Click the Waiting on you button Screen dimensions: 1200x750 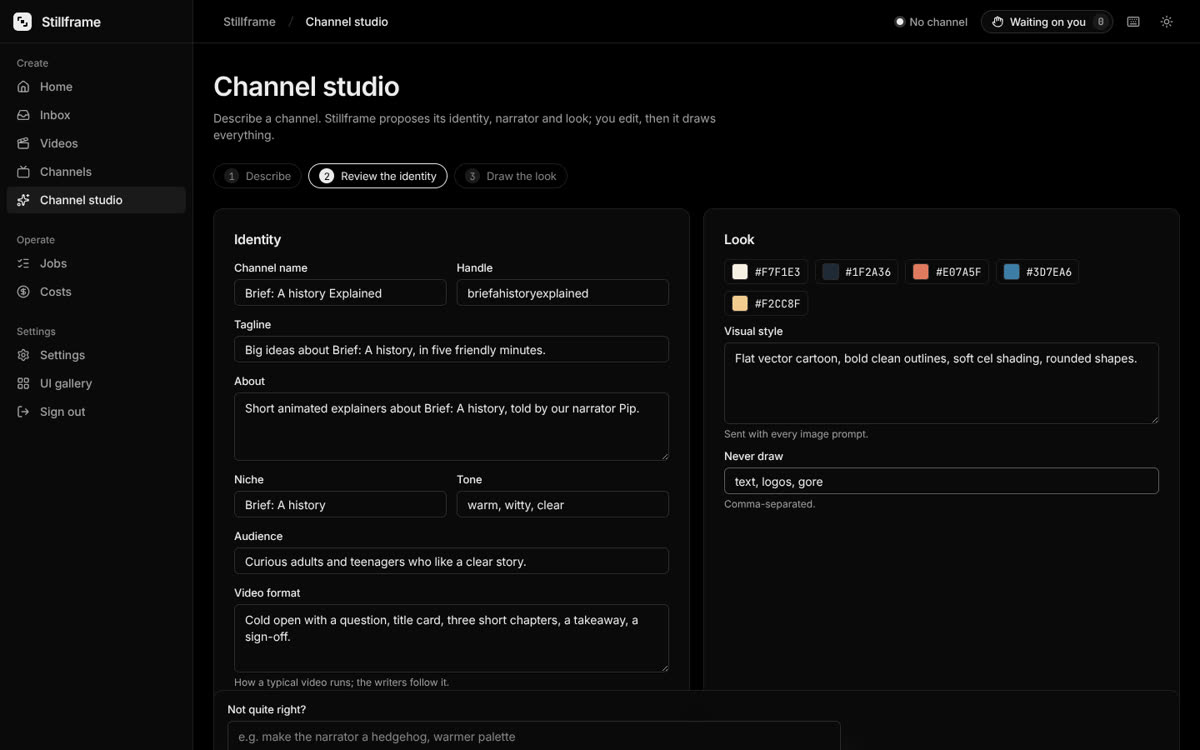coord(1047,22)
